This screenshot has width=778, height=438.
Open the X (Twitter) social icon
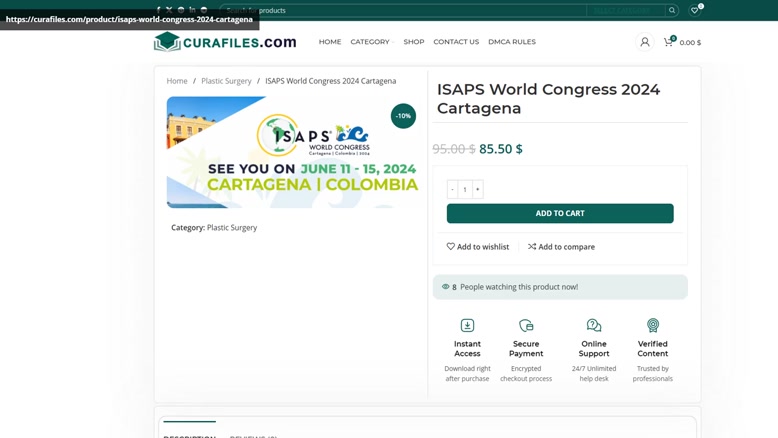pyautogui.click(x=169, y=10)
